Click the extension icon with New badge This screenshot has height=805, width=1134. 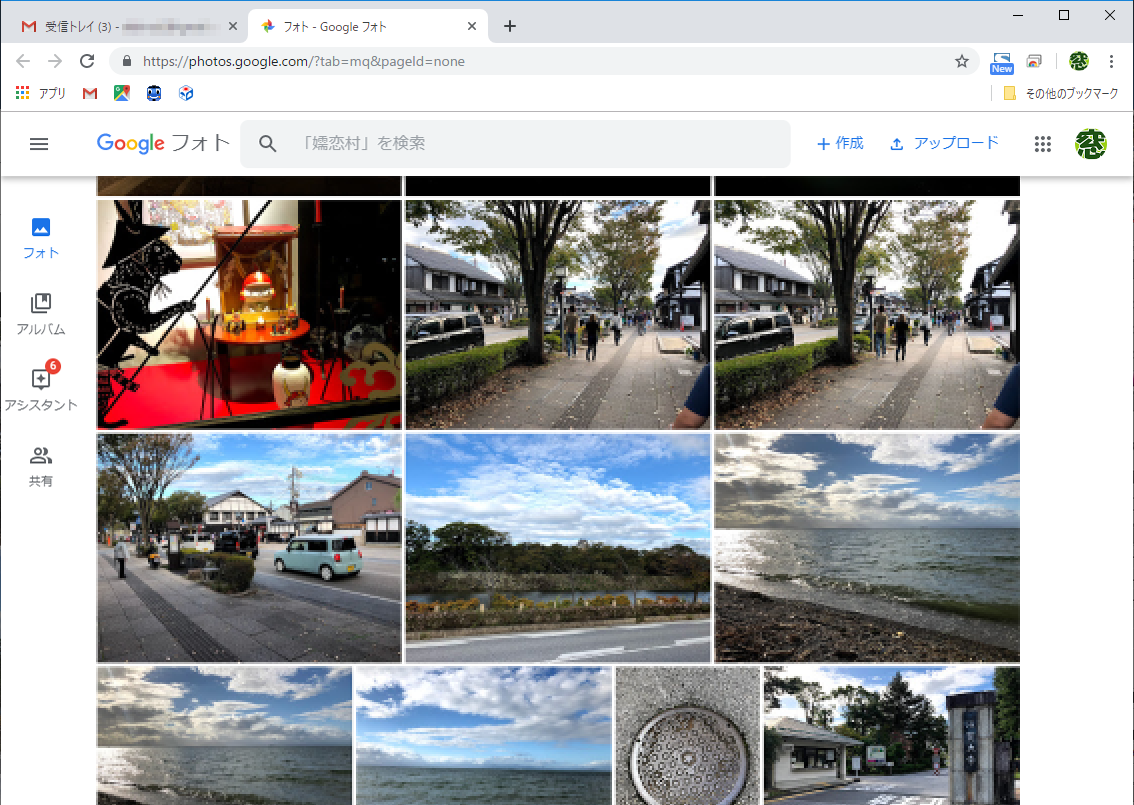[x=1001, y=61]
